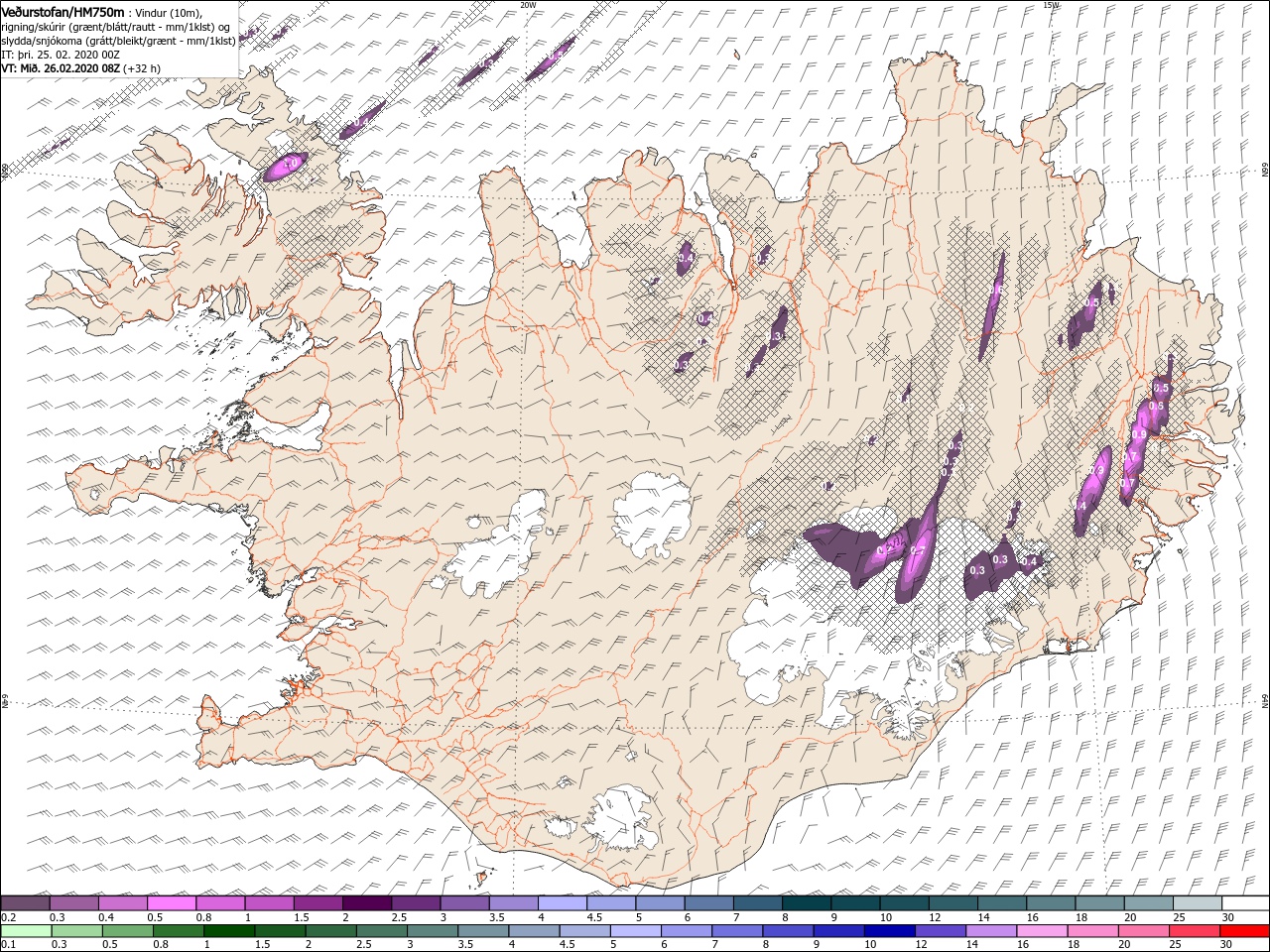Viewport: 1270px width, 952px height.
Task: Pick the bright pink 0.5–0.8 swatch in the top legend row
Action: 172,903
